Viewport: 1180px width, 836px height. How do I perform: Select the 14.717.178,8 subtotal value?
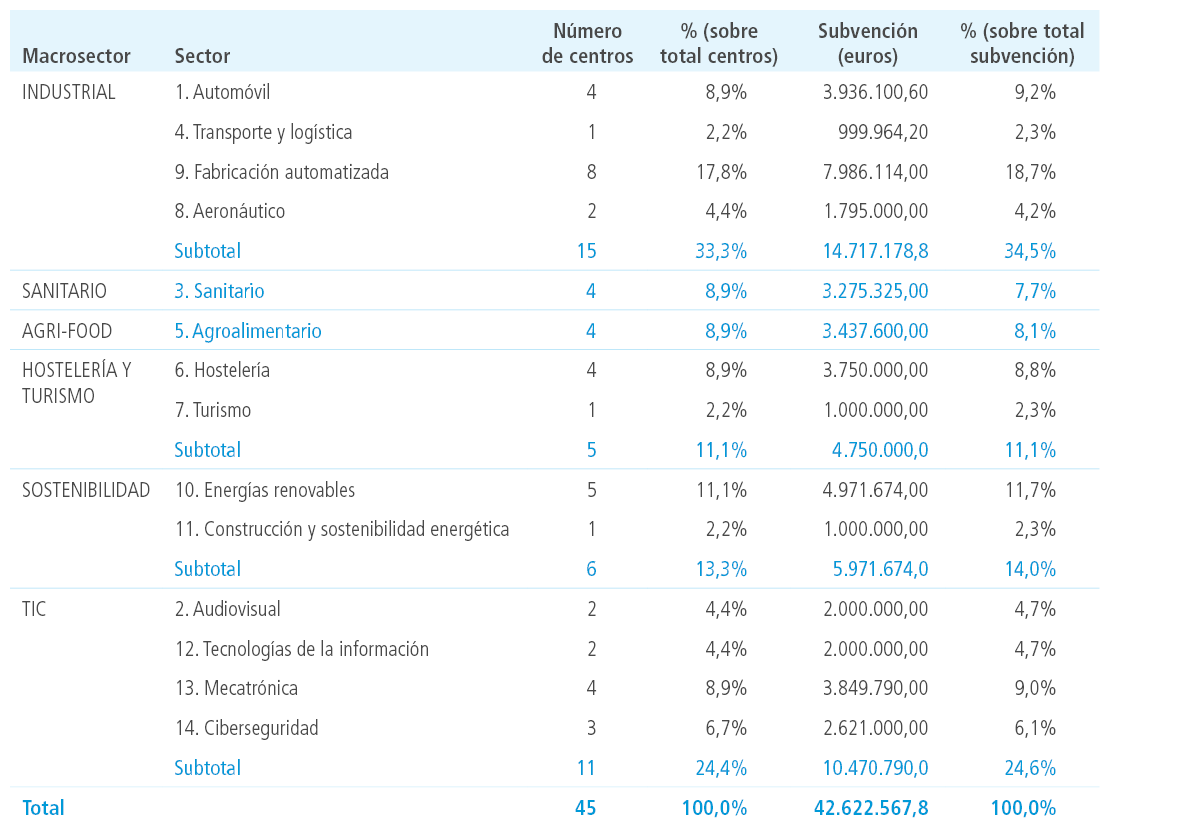coord(875,251)
